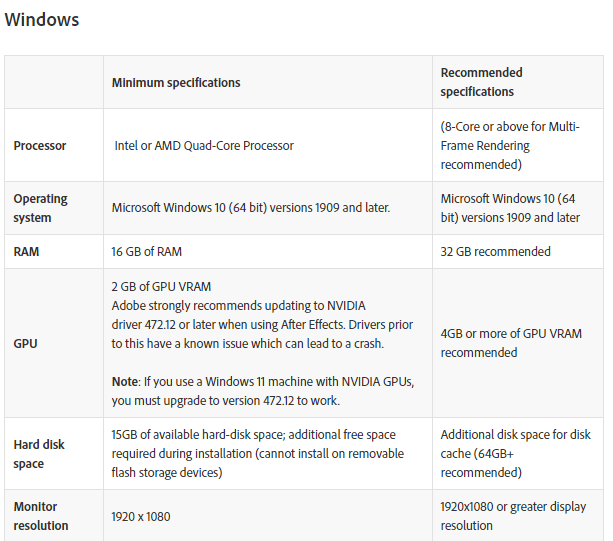
Task: Select the Recommended specifications column header
Action: [x=481, y=82]
